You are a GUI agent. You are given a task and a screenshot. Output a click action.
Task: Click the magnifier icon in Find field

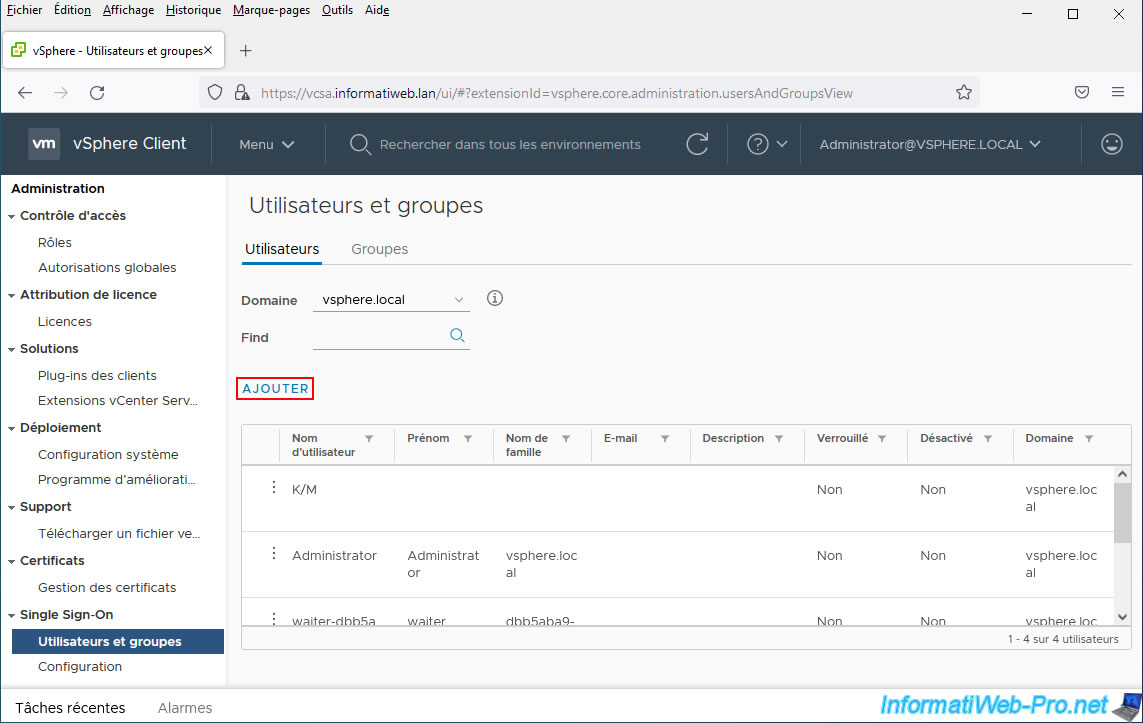[x=457, y=336]
